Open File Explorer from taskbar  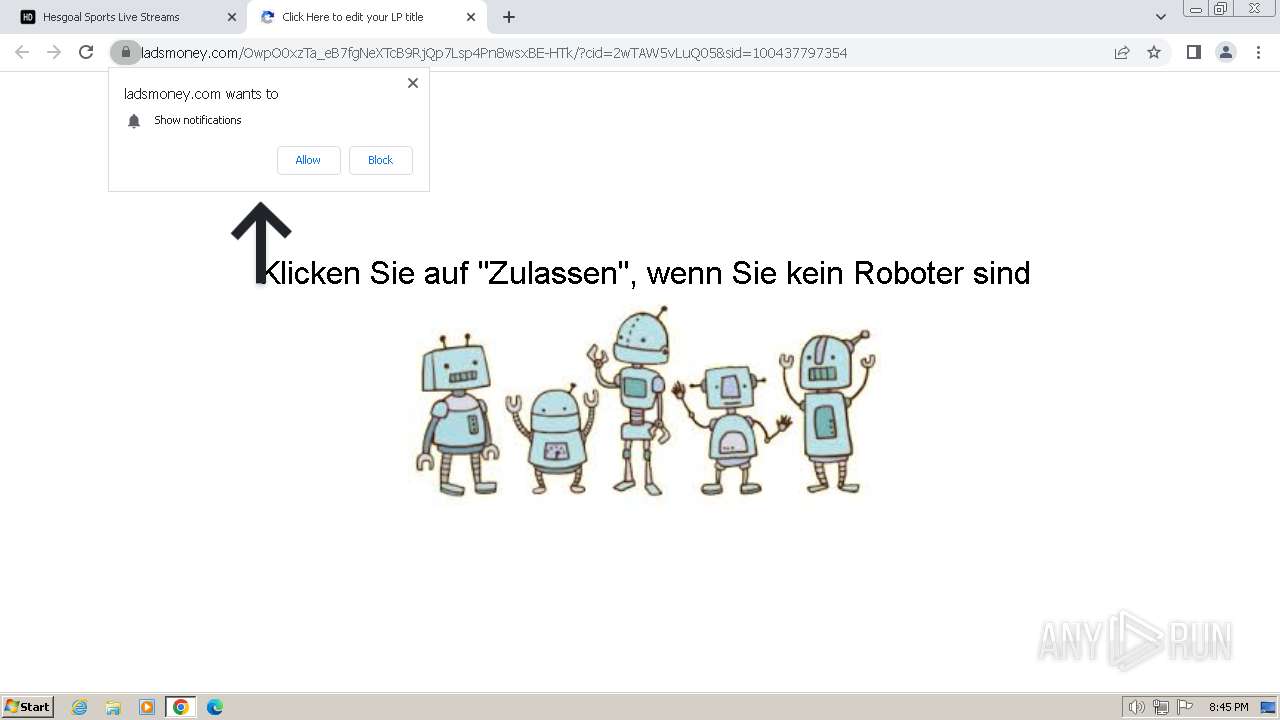[113, 707]
